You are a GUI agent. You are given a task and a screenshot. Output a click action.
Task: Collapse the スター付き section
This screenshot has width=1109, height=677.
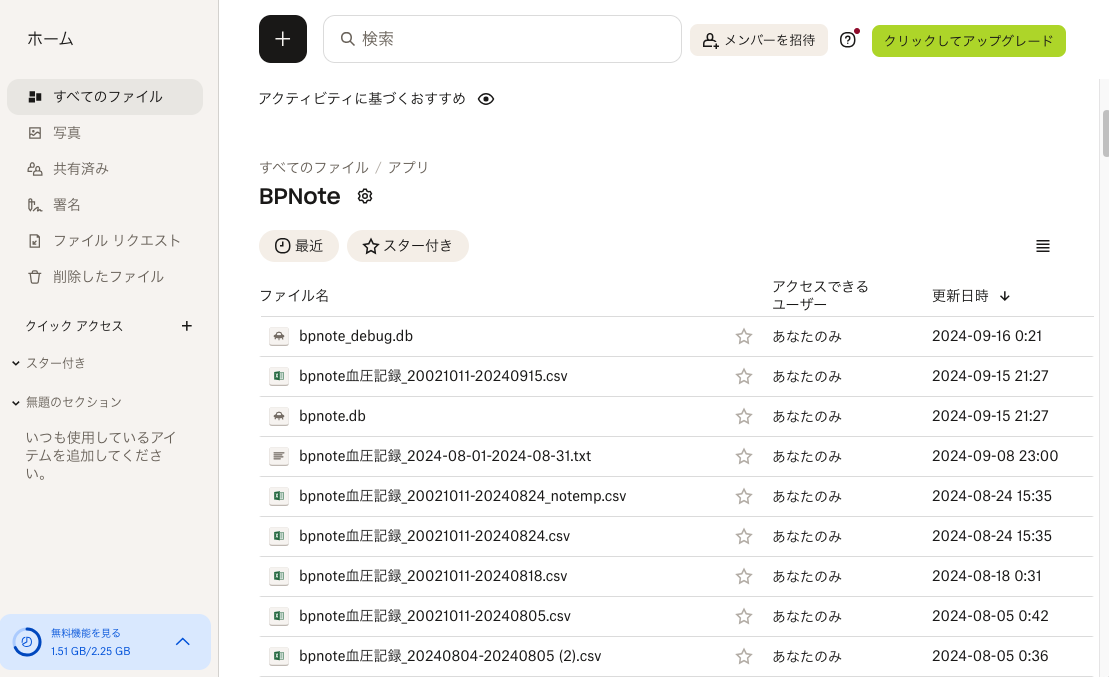pos(14,364)
